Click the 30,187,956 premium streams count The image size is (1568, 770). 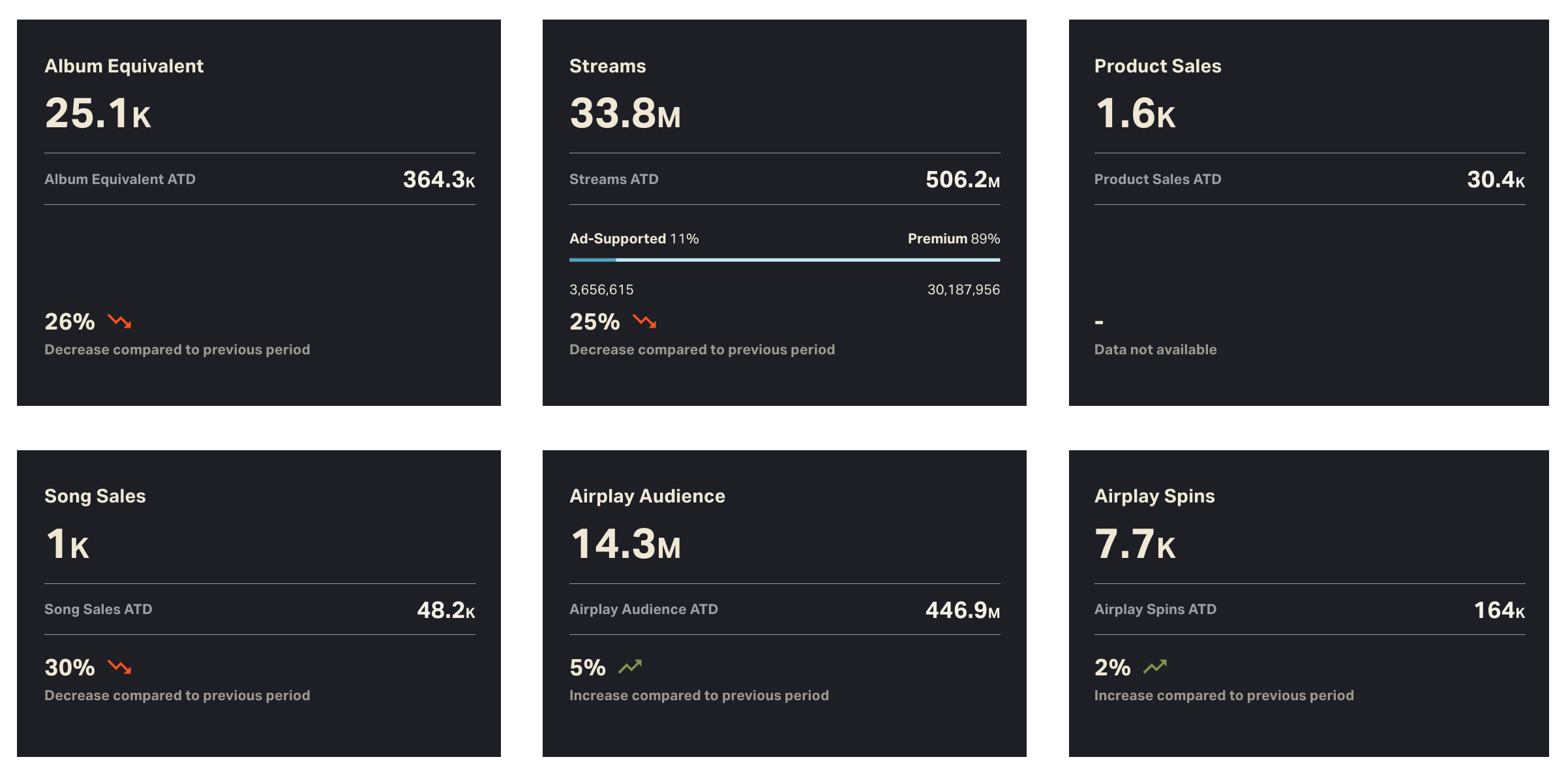[x=963, y=290]
